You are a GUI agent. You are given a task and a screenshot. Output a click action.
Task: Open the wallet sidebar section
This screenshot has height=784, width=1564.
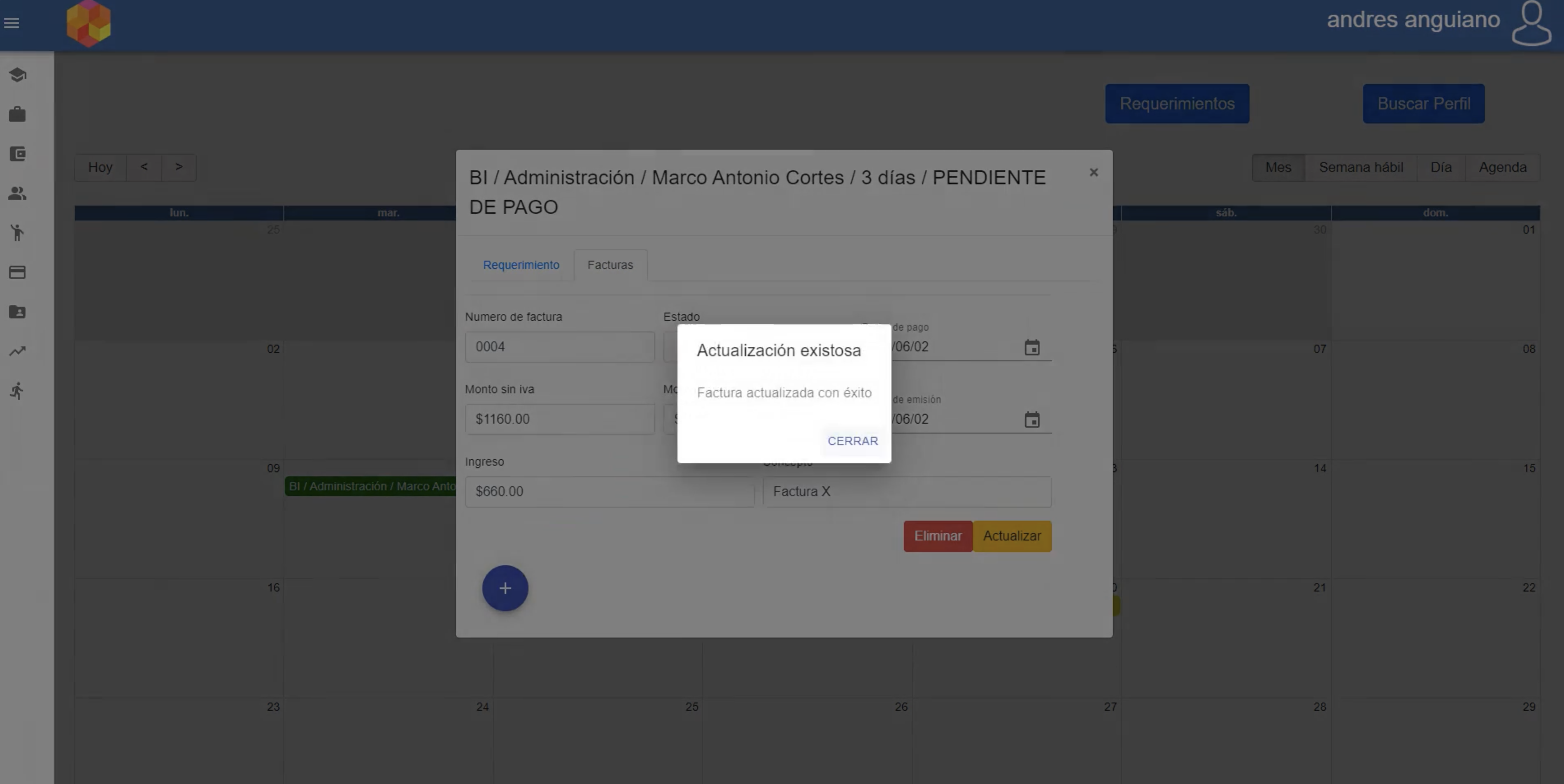tap(17, 154)
